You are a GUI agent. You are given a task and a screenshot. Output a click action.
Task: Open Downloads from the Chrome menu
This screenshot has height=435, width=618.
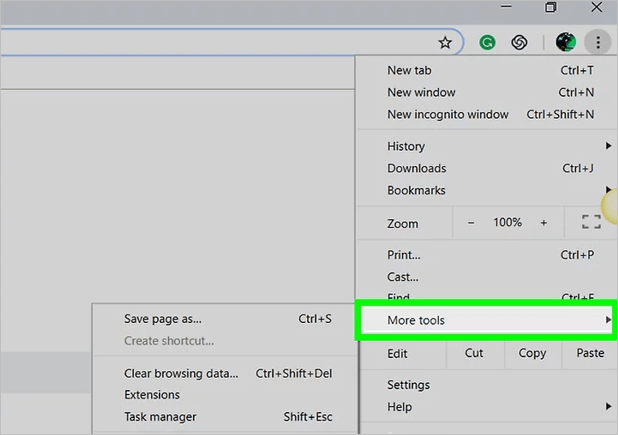pyautogui.click(x=416, y=168)
